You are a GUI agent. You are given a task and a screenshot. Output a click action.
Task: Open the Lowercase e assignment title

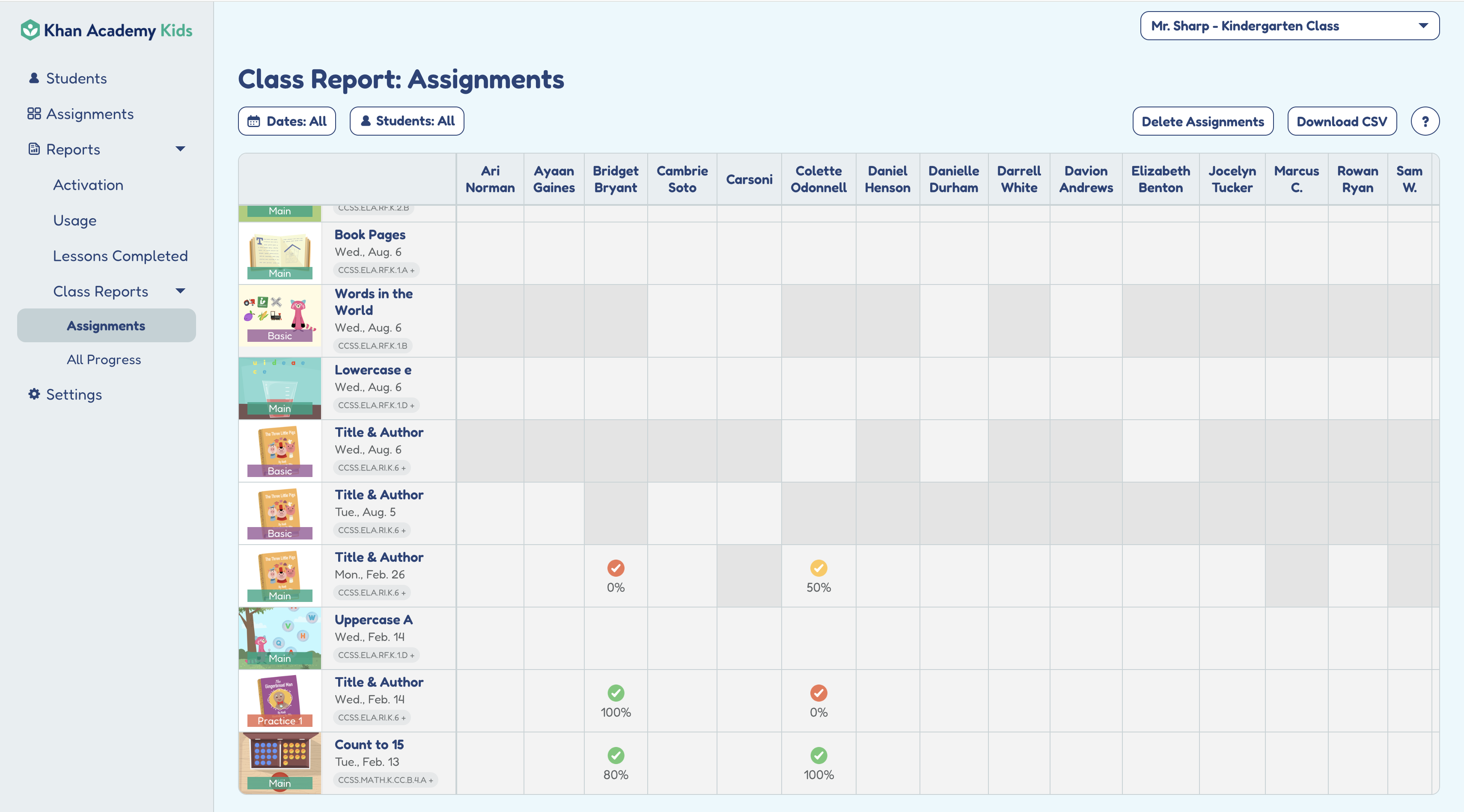pos(373,370)
